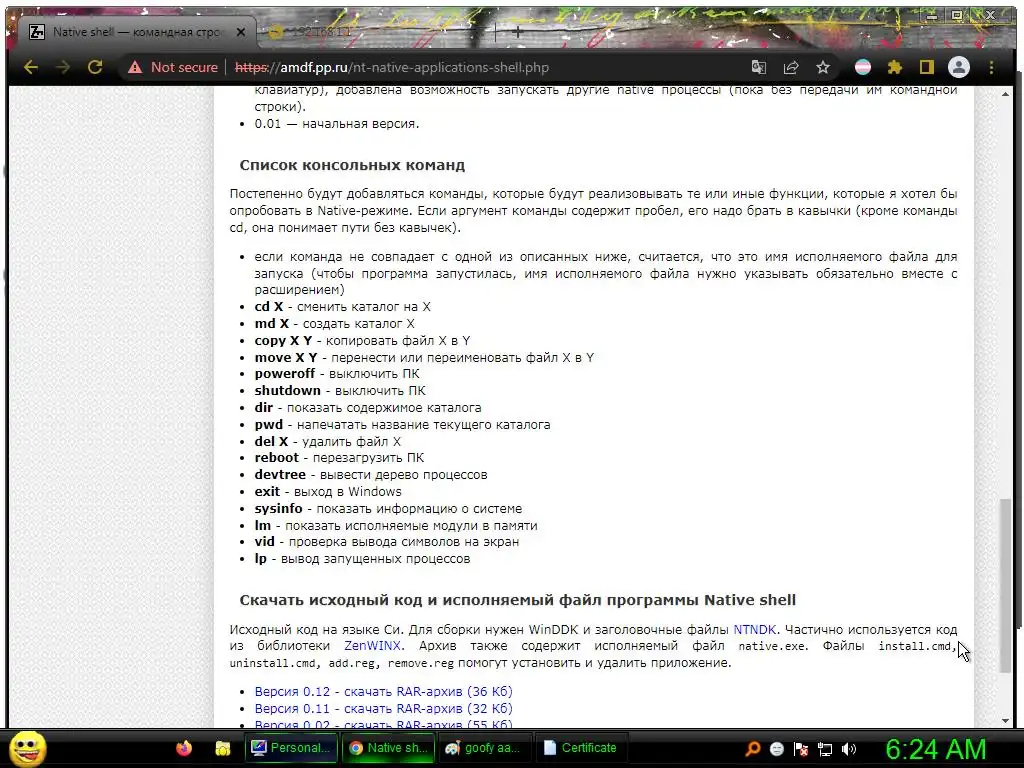Click the 'reboot' command entry
The image size is (1024, 768).
tap(339, 458)
